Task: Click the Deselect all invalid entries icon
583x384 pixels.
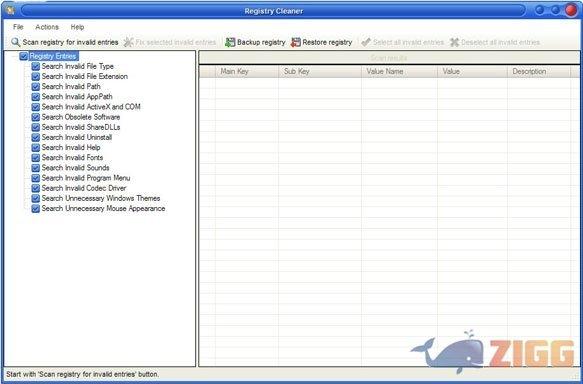Action: (454, 42)
